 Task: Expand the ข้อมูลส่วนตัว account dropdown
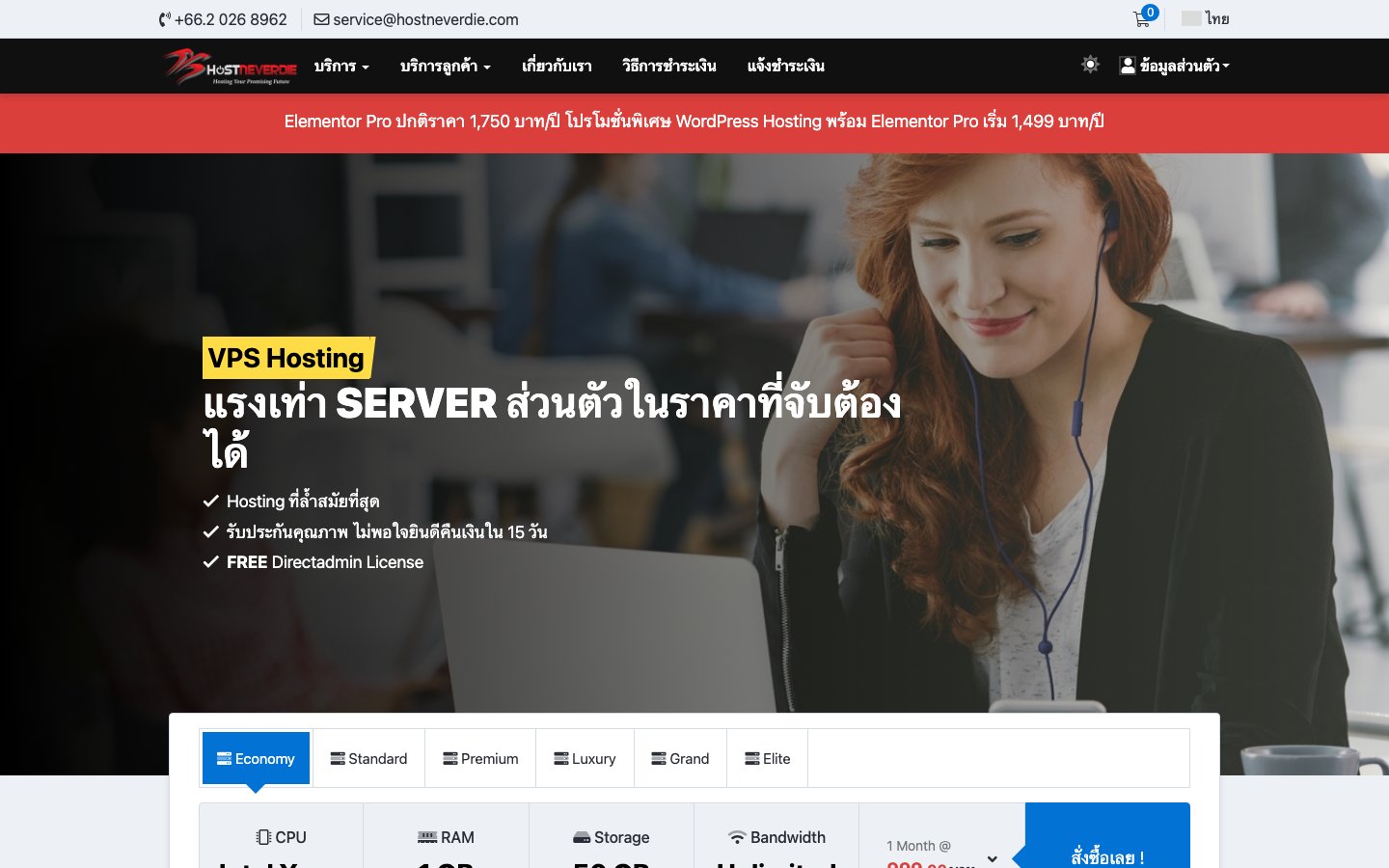pyautogui.click(x=1175, y=66)
